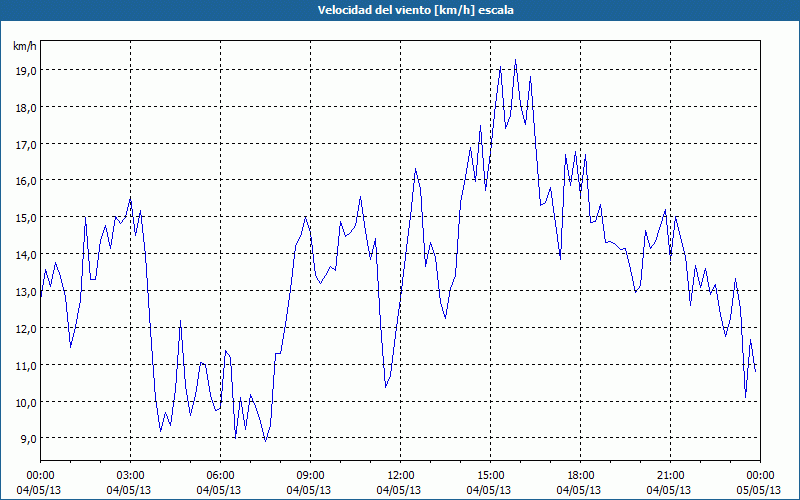Click the 15:00 time axis label
800x500 pixels.
tap(489, 476)
